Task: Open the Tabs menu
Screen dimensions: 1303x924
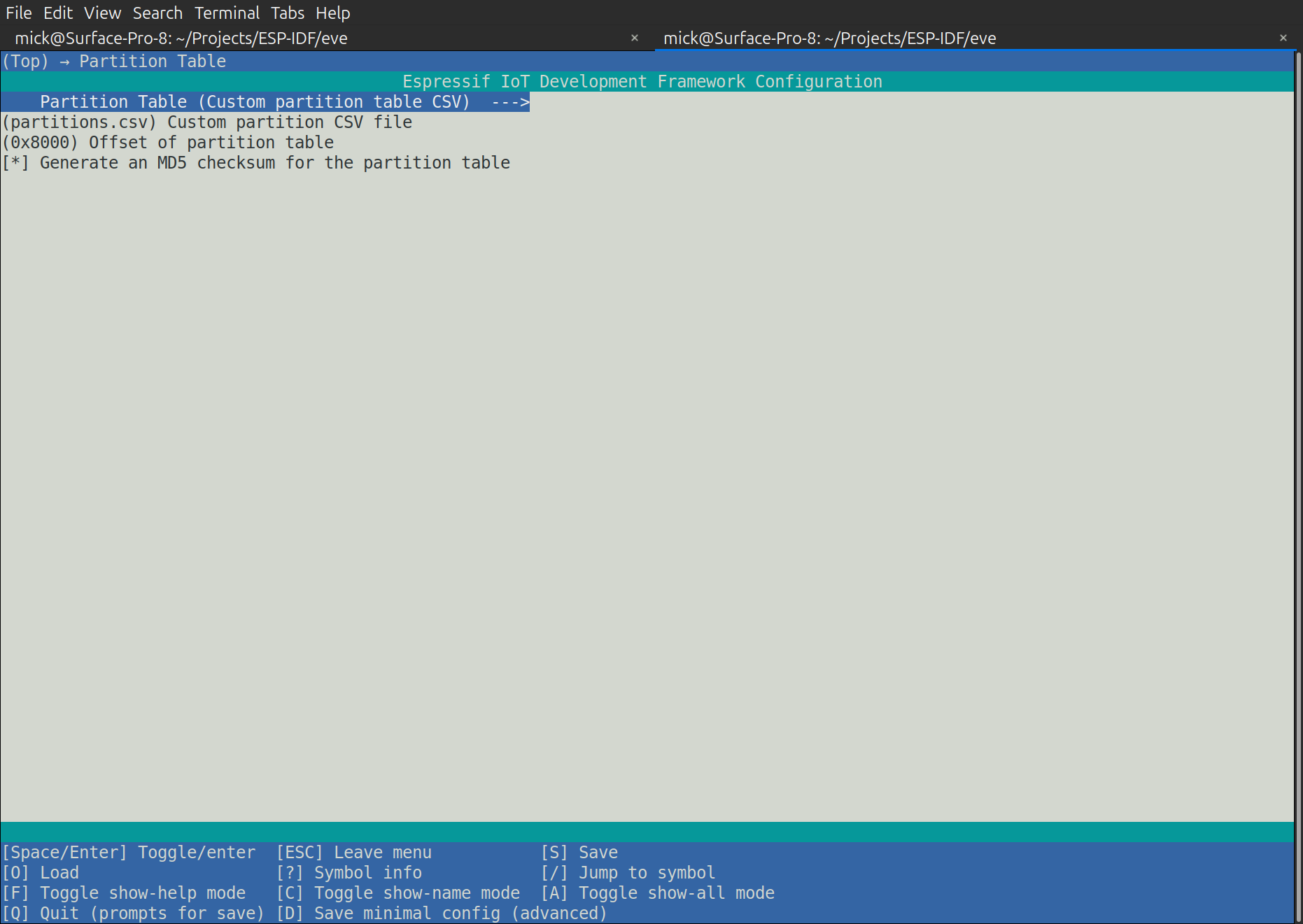Action: click(288, 13)
